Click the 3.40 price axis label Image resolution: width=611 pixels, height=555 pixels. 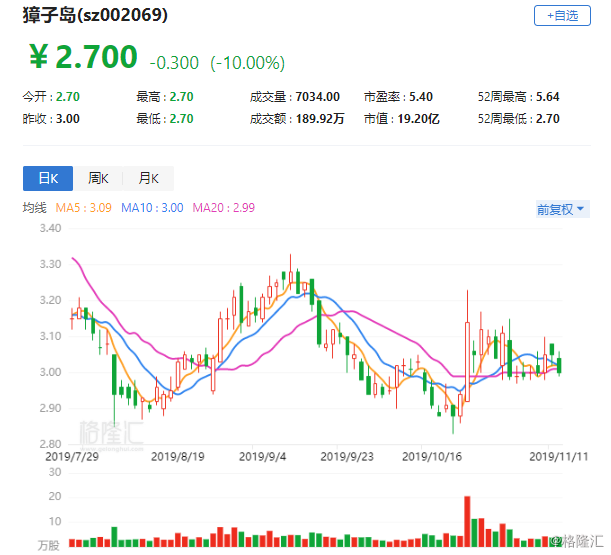(x=50, y=228)
